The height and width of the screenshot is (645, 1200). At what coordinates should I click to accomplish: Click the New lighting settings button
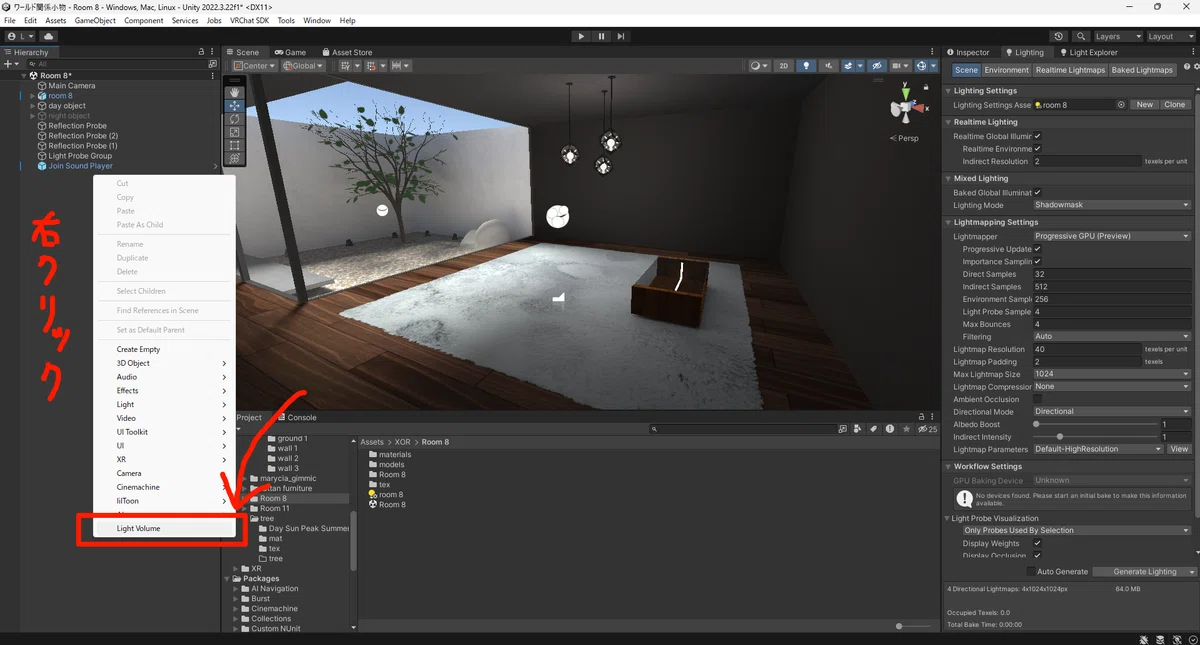tap(1144, 104)
